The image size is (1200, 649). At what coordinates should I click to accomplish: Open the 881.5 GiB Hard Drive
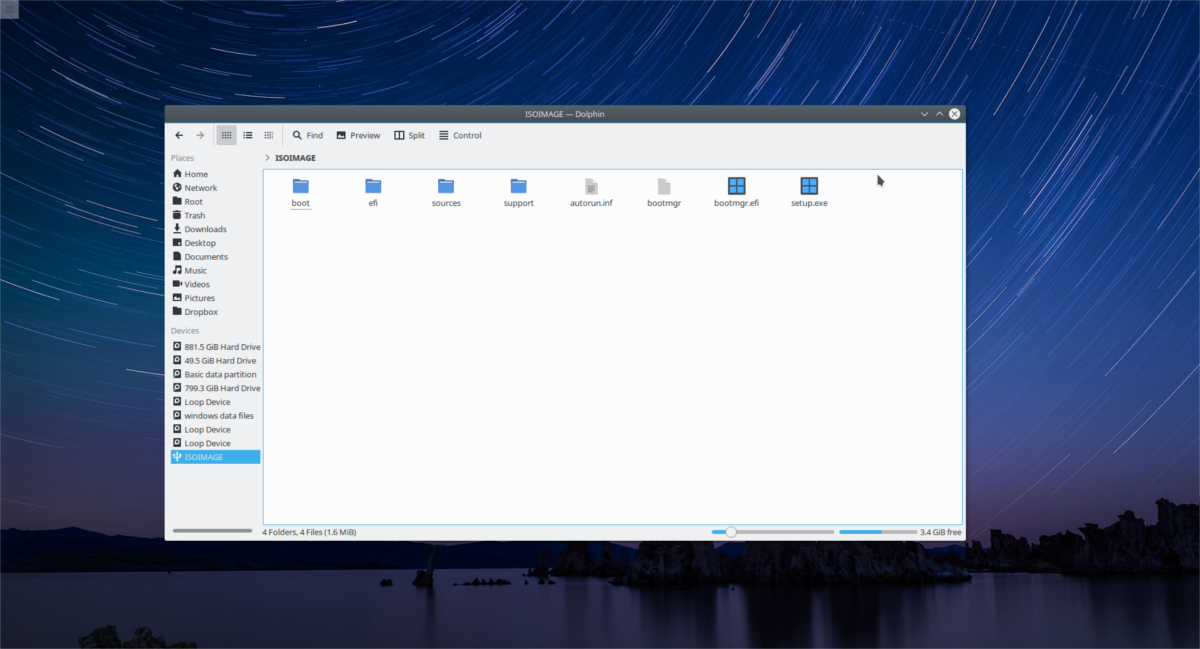[222, 347]
